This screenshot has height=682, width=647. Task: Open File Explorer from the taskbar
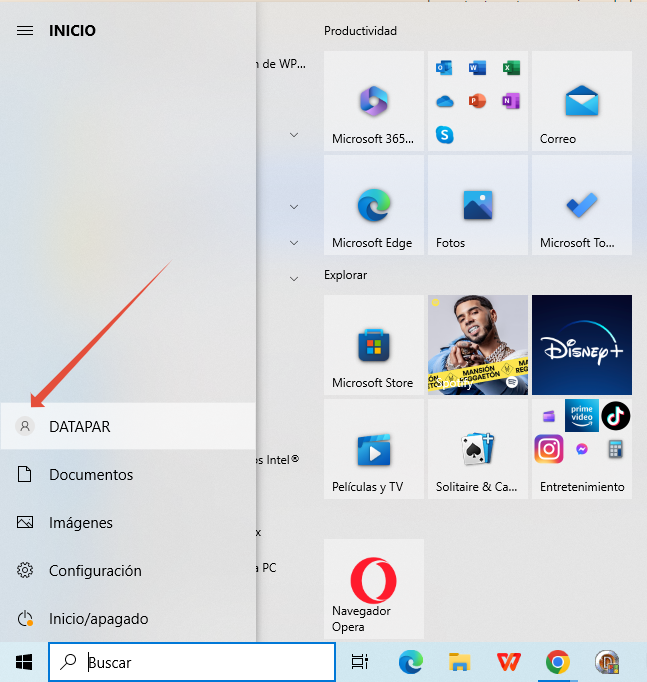[460, 662]
